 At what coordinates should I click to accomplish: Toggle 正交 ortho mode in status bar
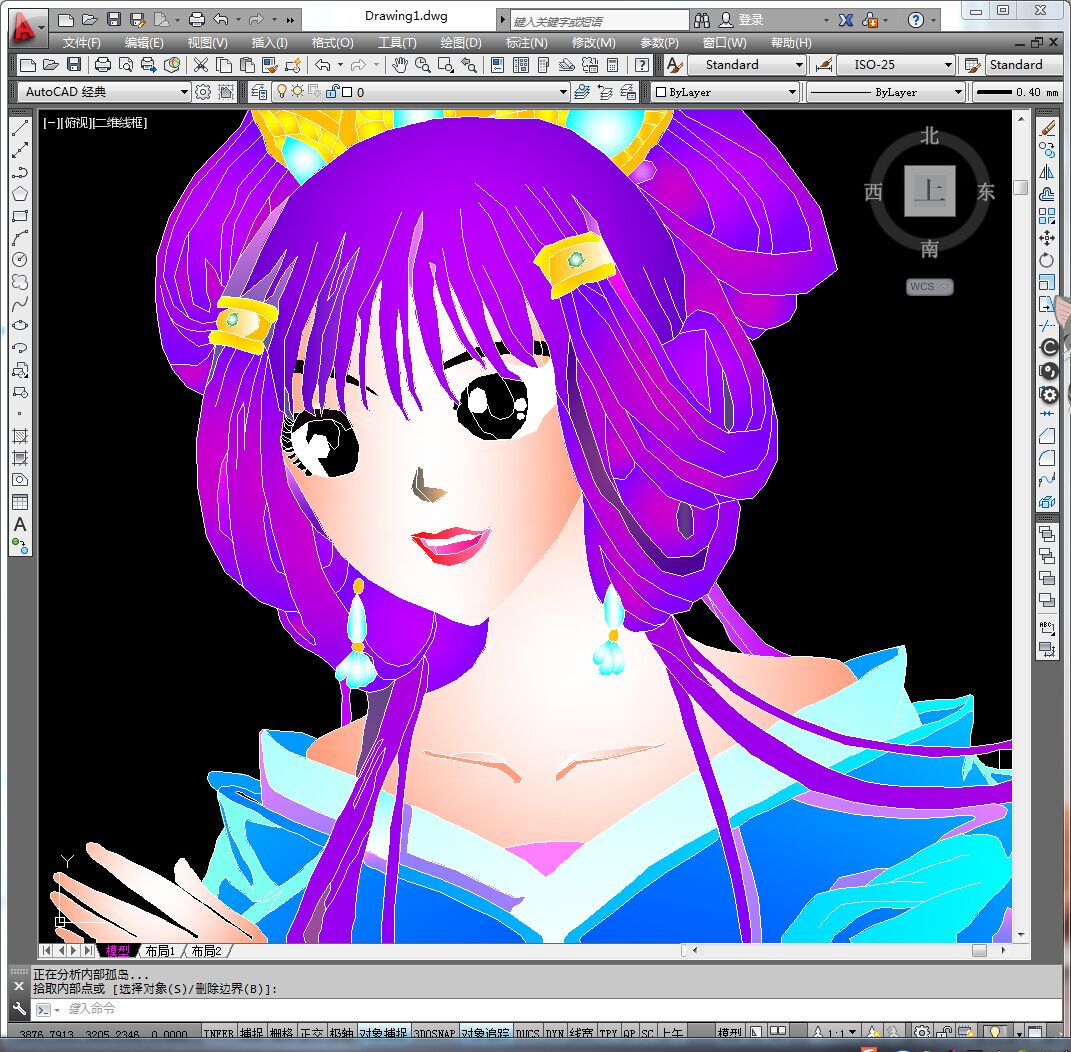[312, 1034]
